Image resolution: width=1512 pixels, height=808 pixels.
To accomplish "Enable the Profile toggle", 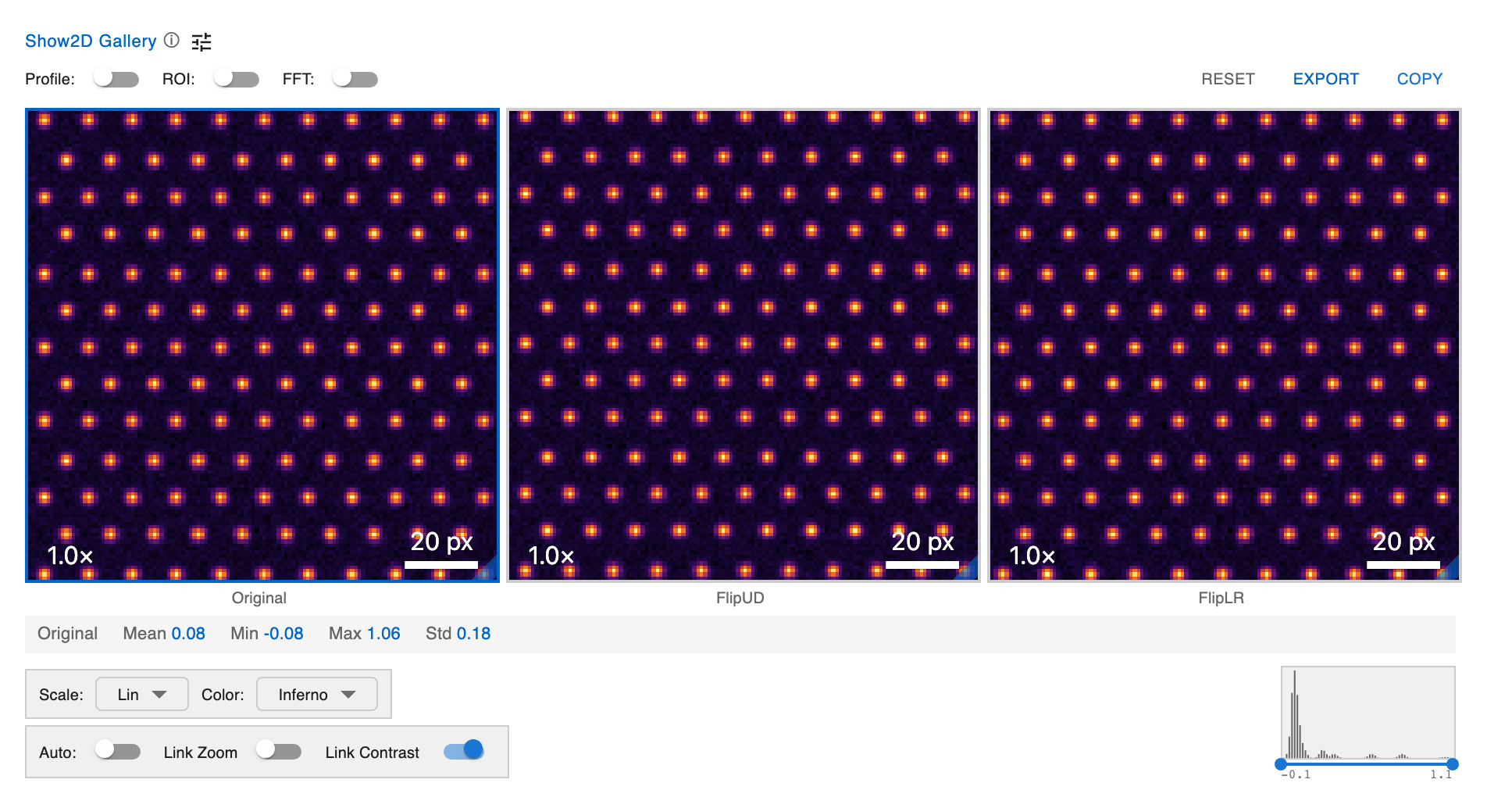I will tap(116, 79).
